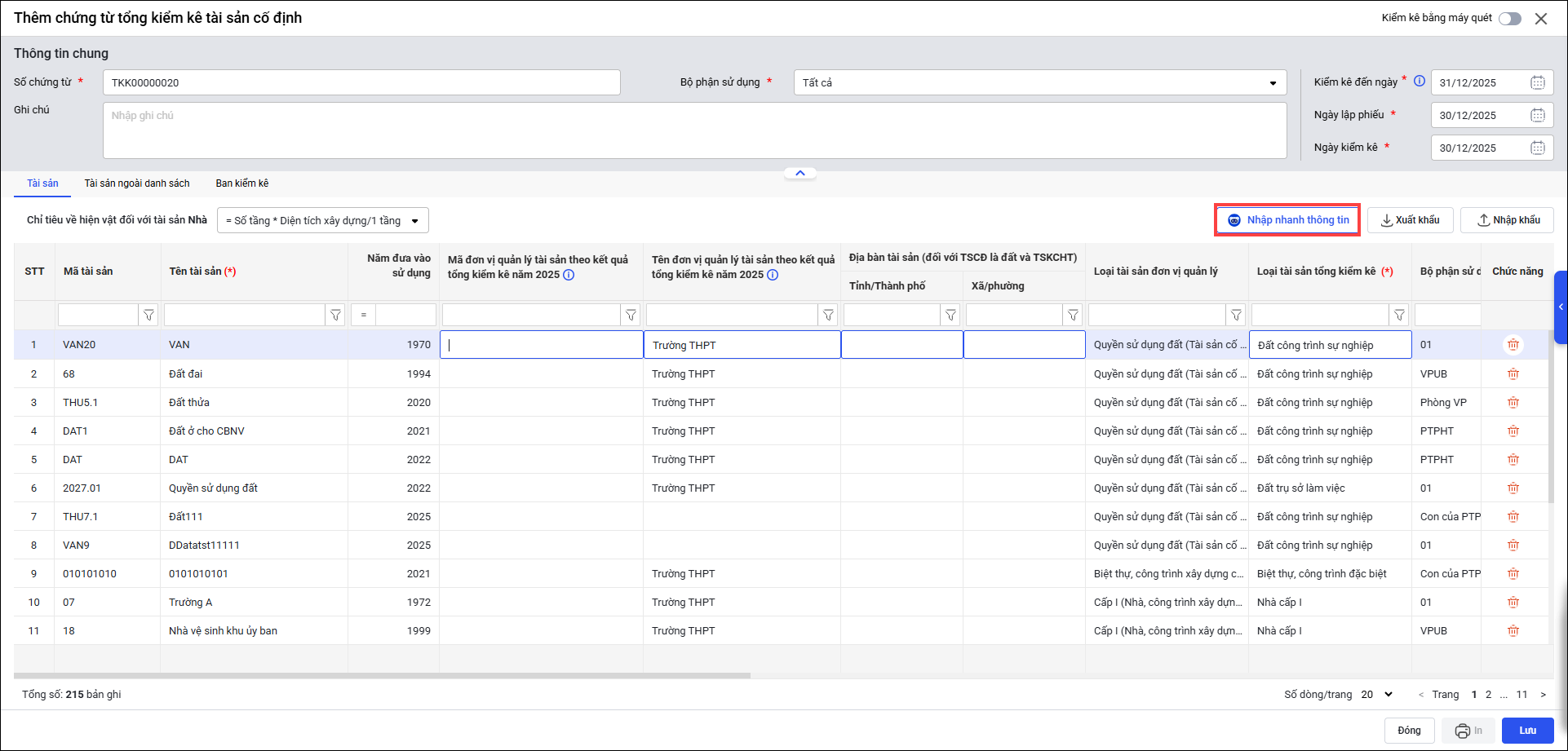Click the Ghi chú note field
This screenshot has height=751, width=1568.
pyautogui.click(x=693, y=130)
